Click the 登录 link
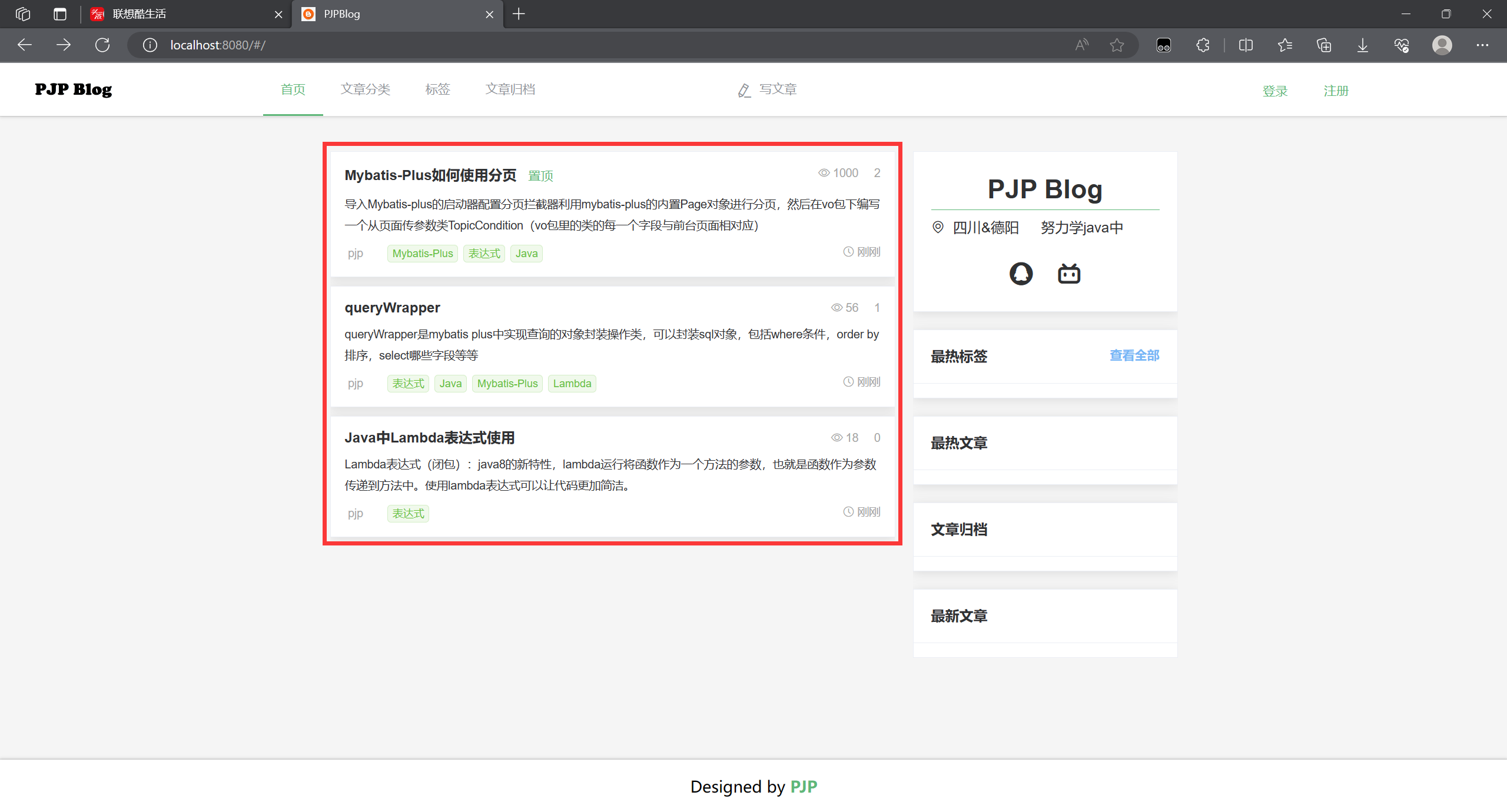This screenshot has width=1507, height=812. coord(1275,91)
